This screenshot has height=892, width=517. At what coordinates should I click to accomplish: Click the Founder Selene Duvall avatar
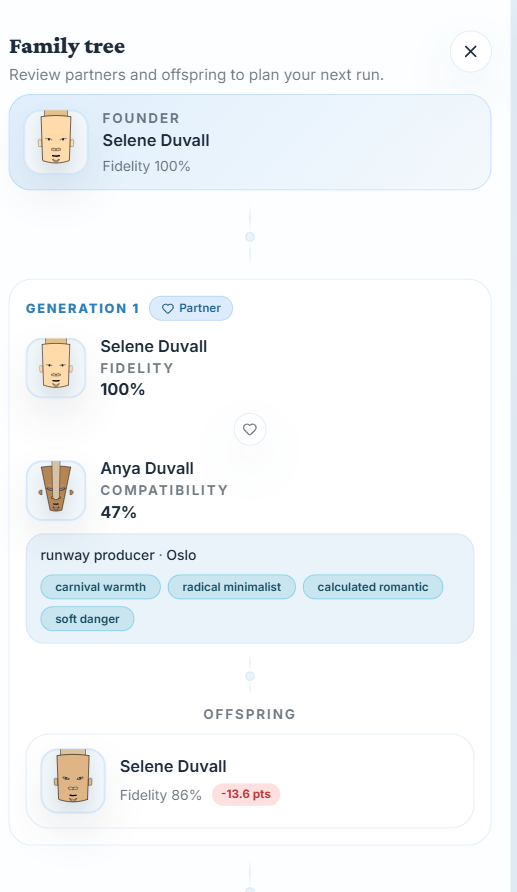pyautogui.click(x=56, y=142)
